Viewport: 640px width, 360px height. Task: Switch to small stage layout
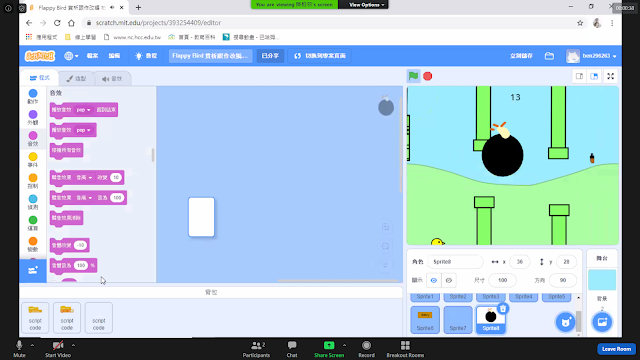coord(579,76)
